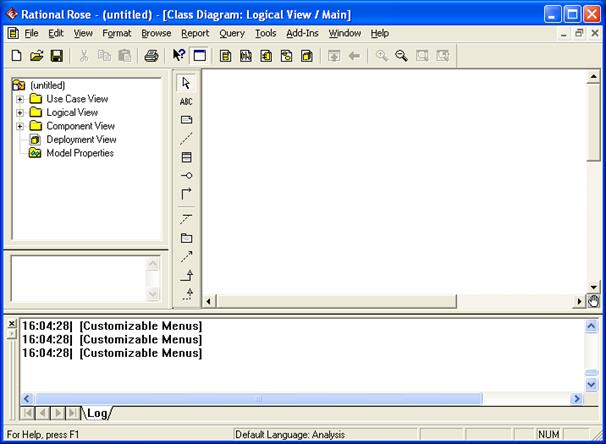Select the Generalization tool

pos(186,275)
